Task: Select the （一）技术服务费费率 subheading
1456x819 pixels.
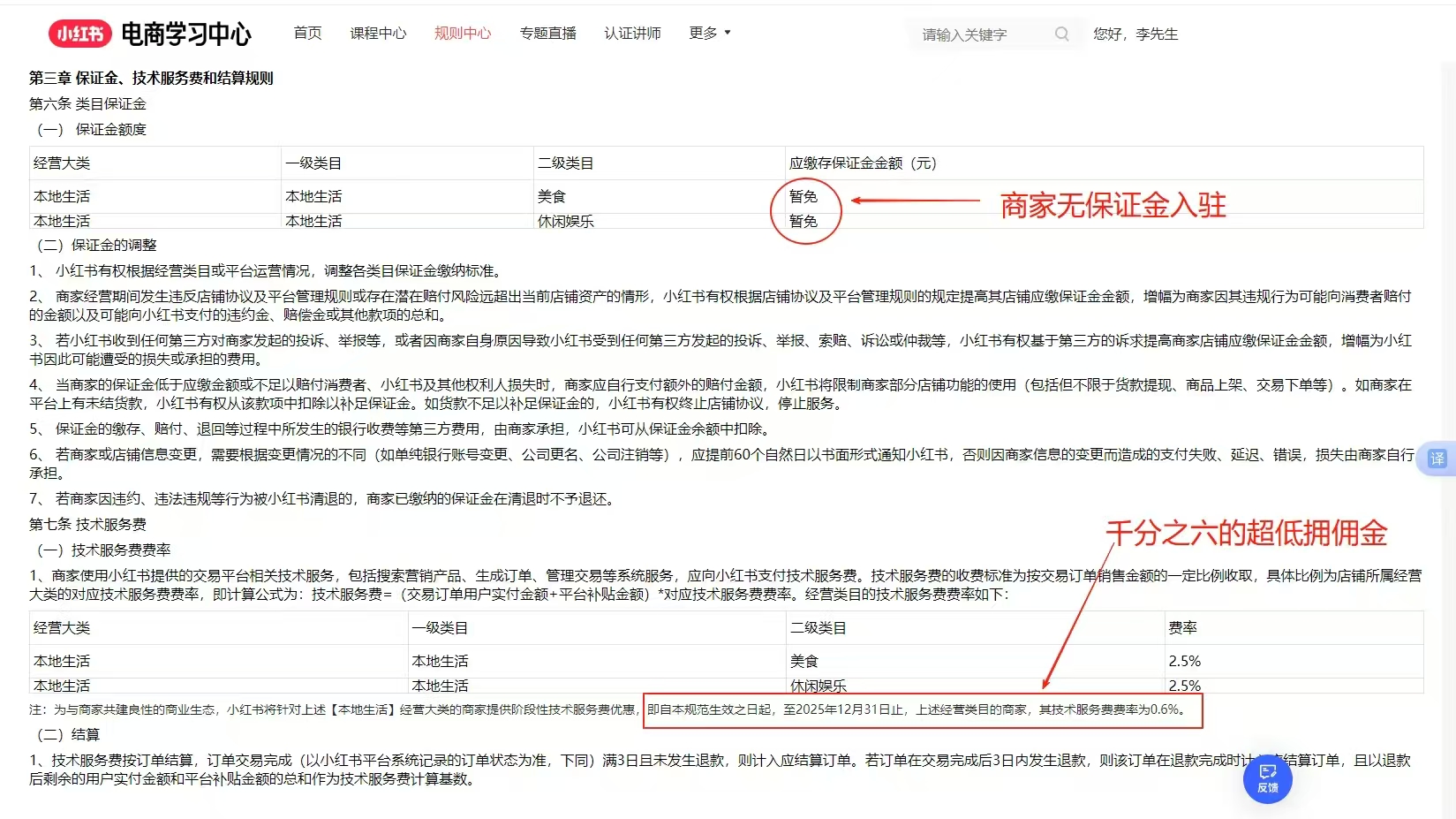Action: pos(104,550)
